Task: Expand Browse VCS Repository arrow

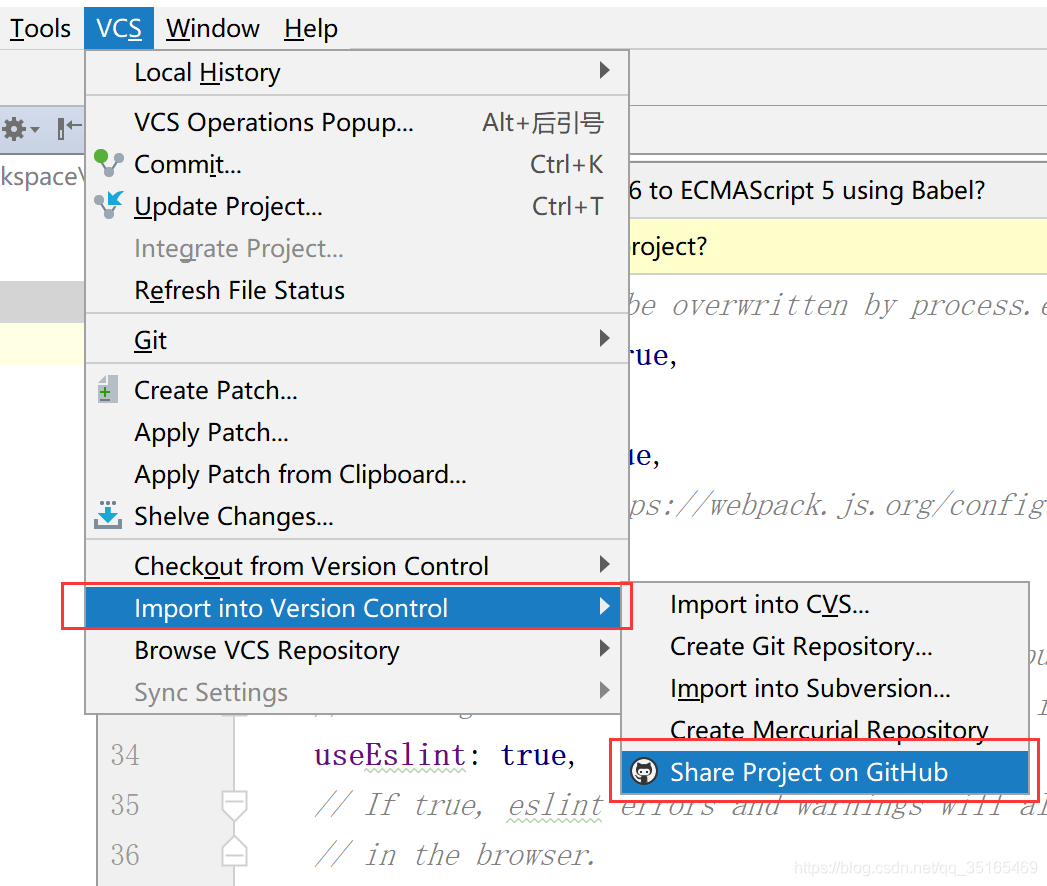Action: point(604,648)
